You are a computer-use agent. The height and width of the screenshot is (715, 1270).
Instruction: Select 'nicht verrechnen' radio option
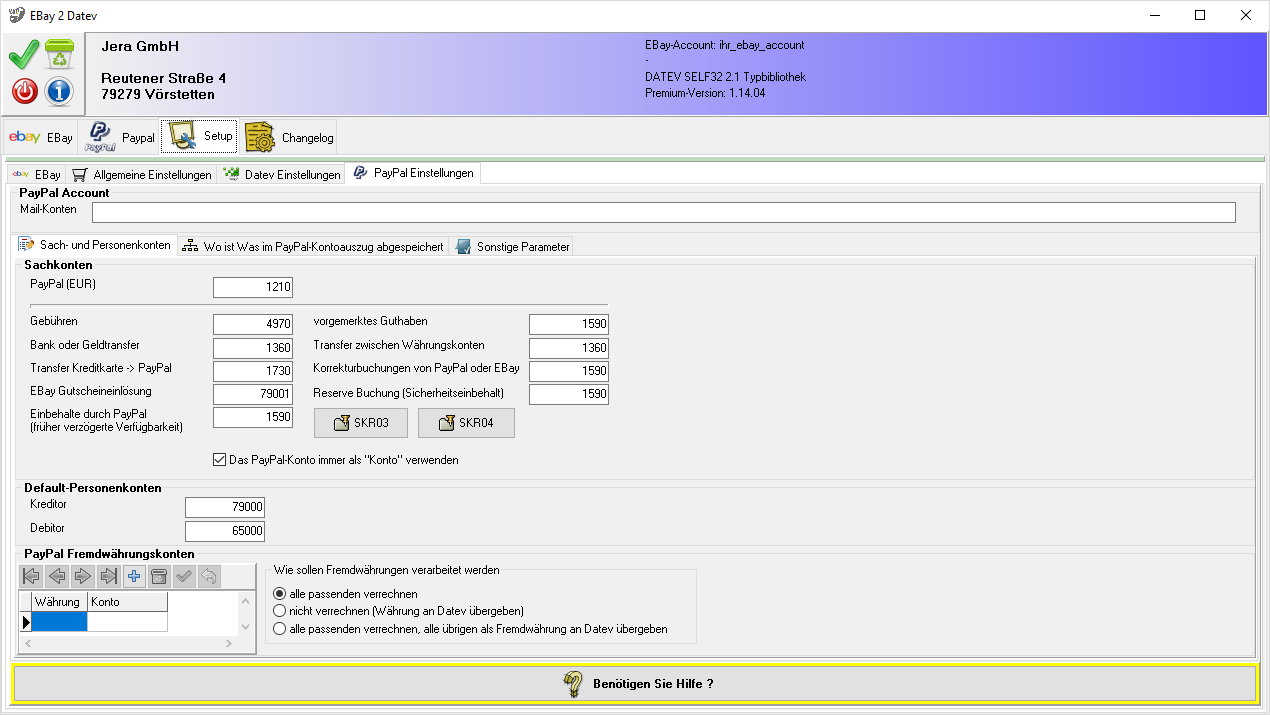[x=280, y=611]
